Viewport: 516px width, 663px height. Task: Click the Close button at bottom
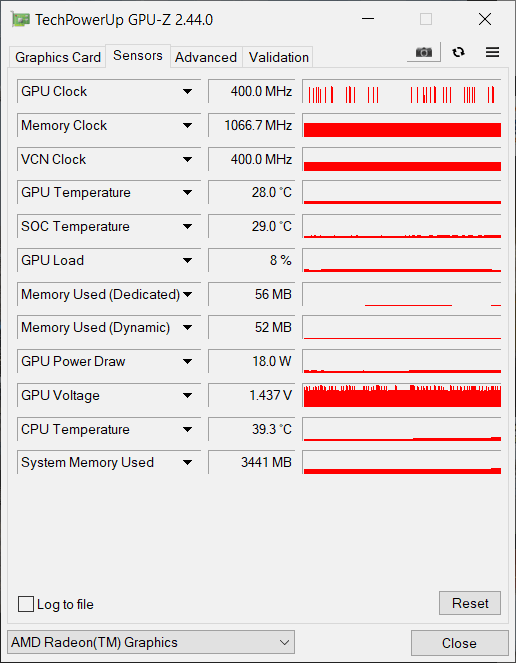click(x=459, y=643)
